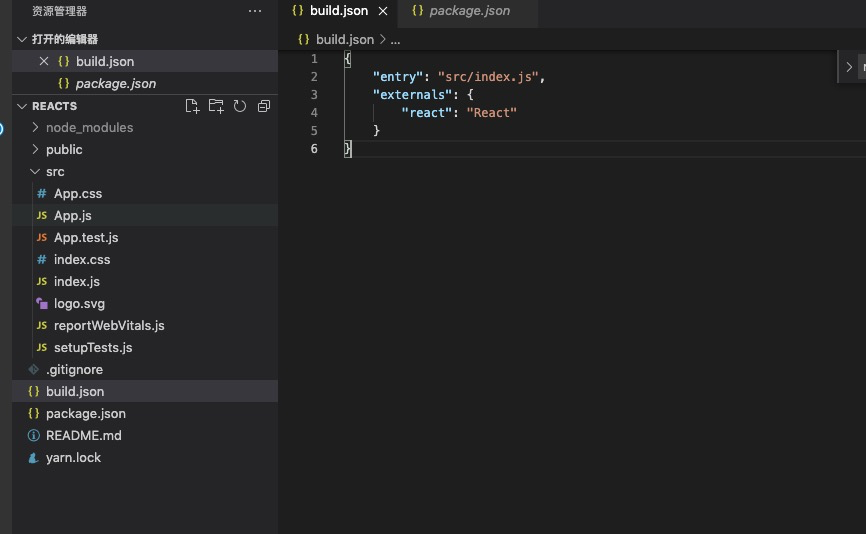Click the info icon beside README.md
The width and height of the screenshot is (866, 534).
point(34,435)
